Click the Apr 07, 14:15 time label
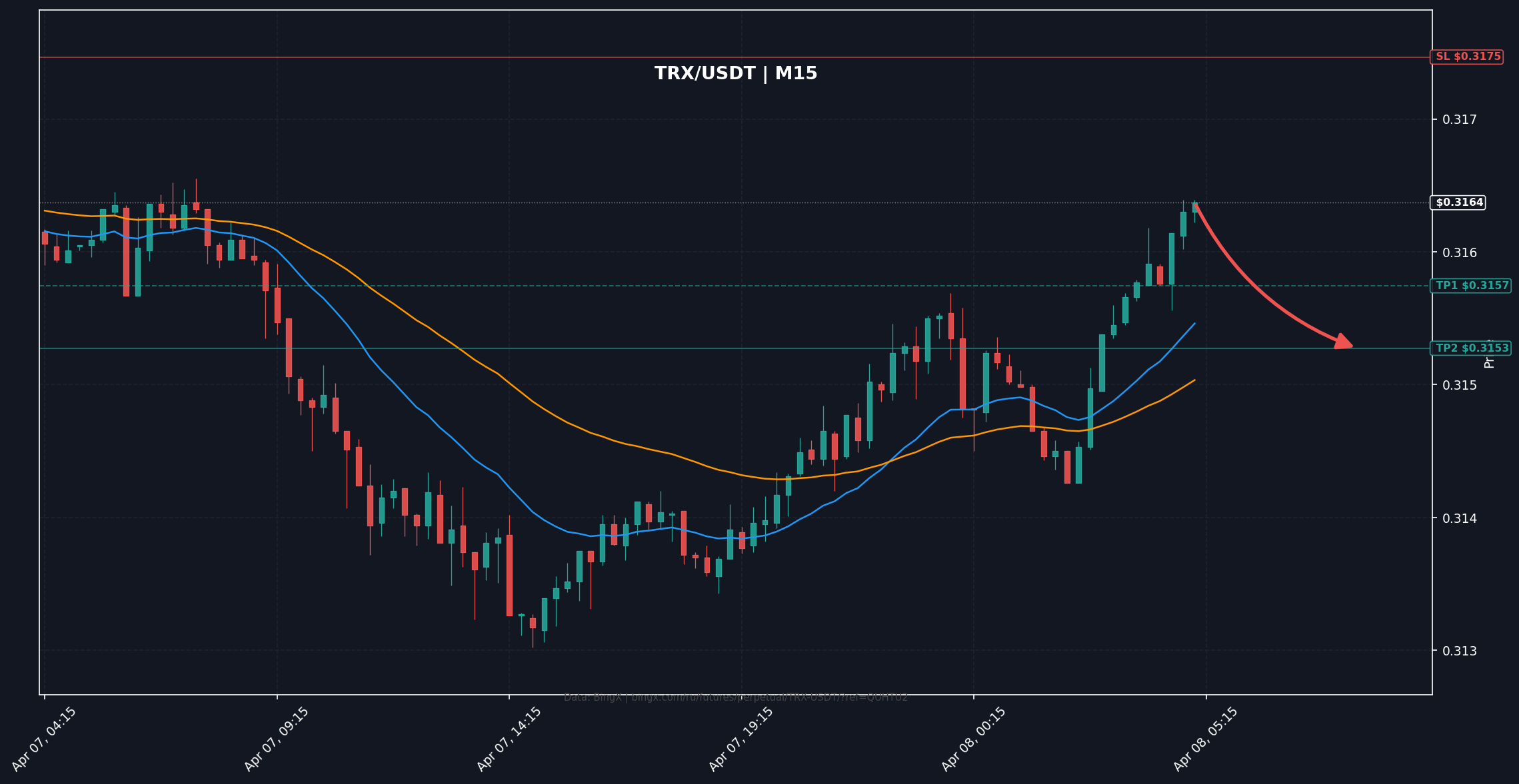This screenshot has height=784, width=1519. point(509,739)
